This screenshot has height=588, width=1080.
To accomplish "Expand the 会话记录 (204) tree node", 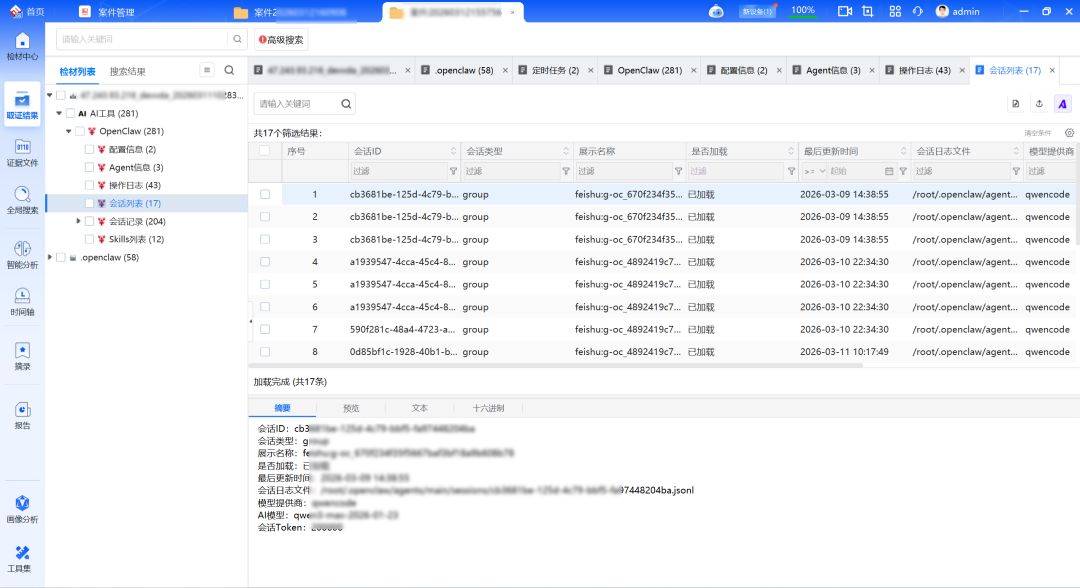I will [x=79, y=221].
